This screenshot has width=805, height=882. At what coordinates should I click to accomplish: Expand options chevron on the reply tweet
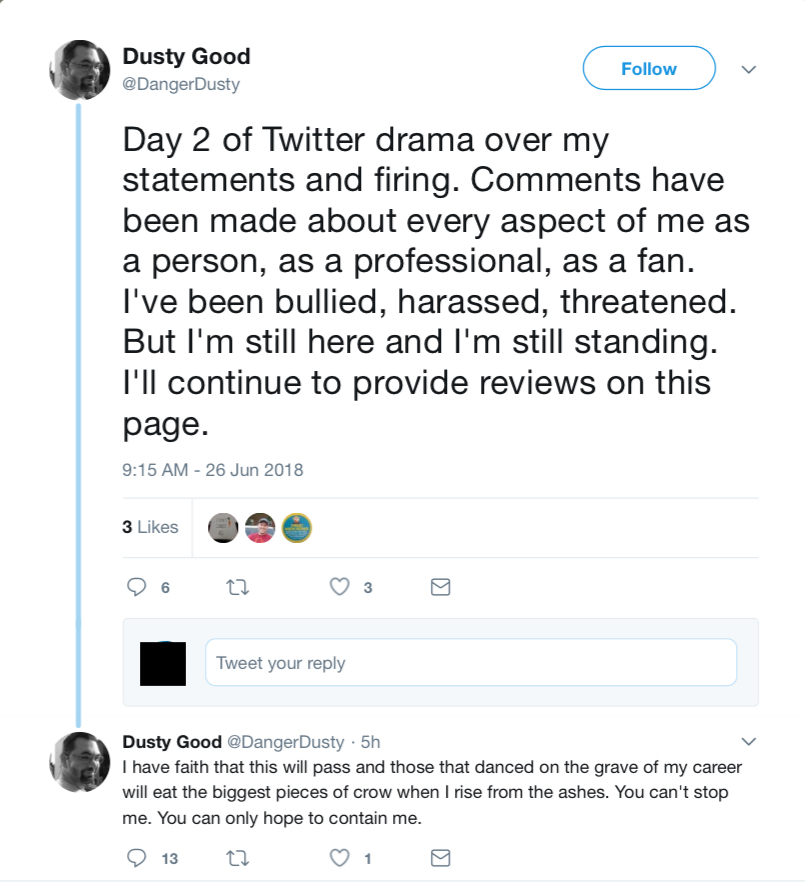click(x=748, y=741)
